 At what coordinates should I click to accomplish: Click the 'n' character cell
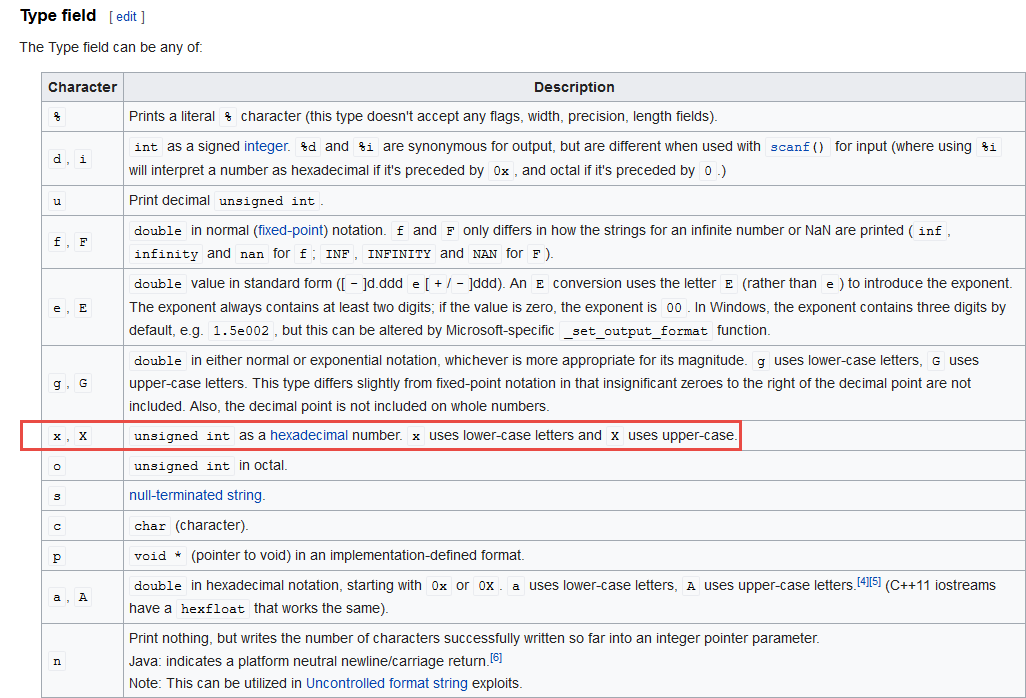click(x=56, y=661)
